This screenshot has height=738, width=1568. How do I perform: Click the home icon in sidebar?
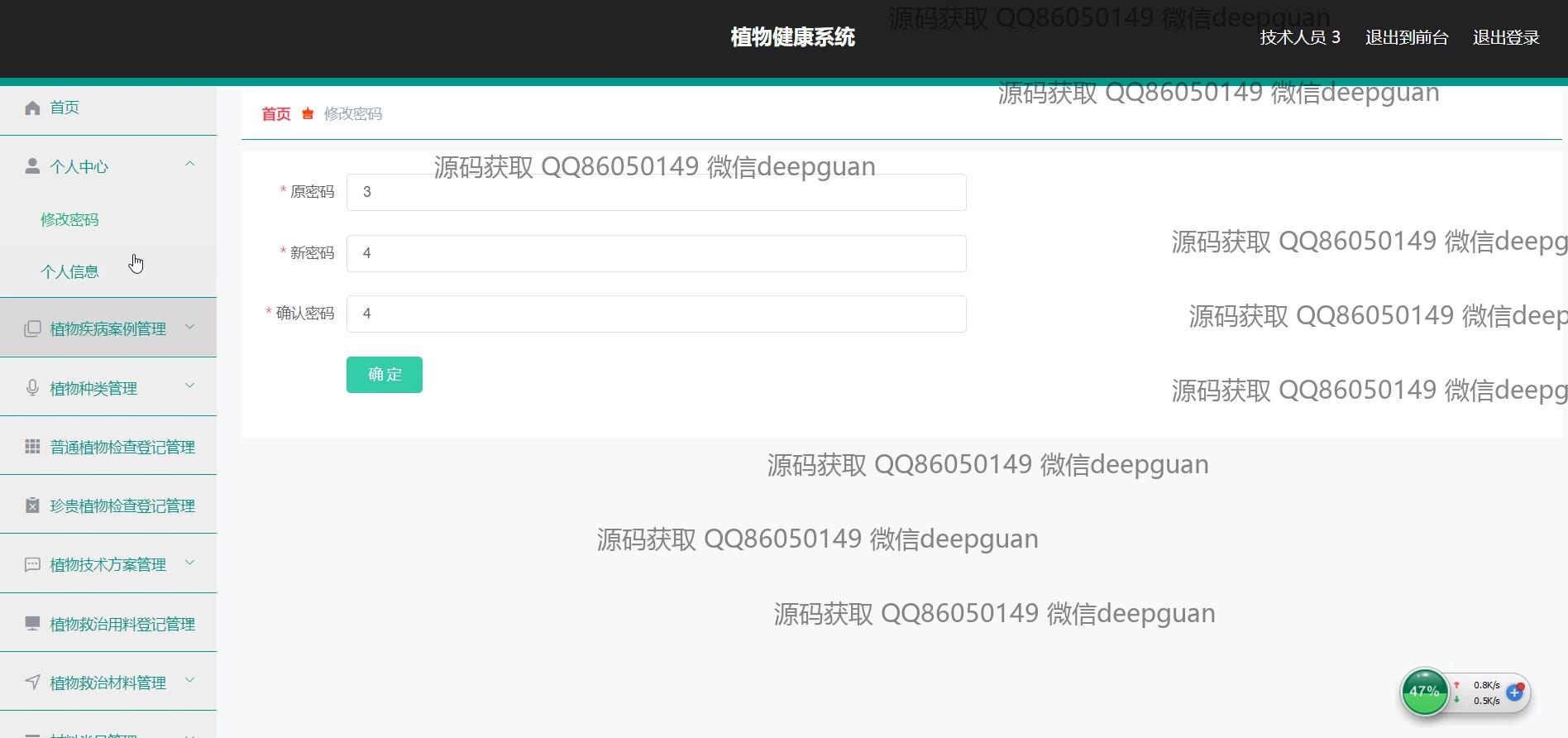point(32,108)
